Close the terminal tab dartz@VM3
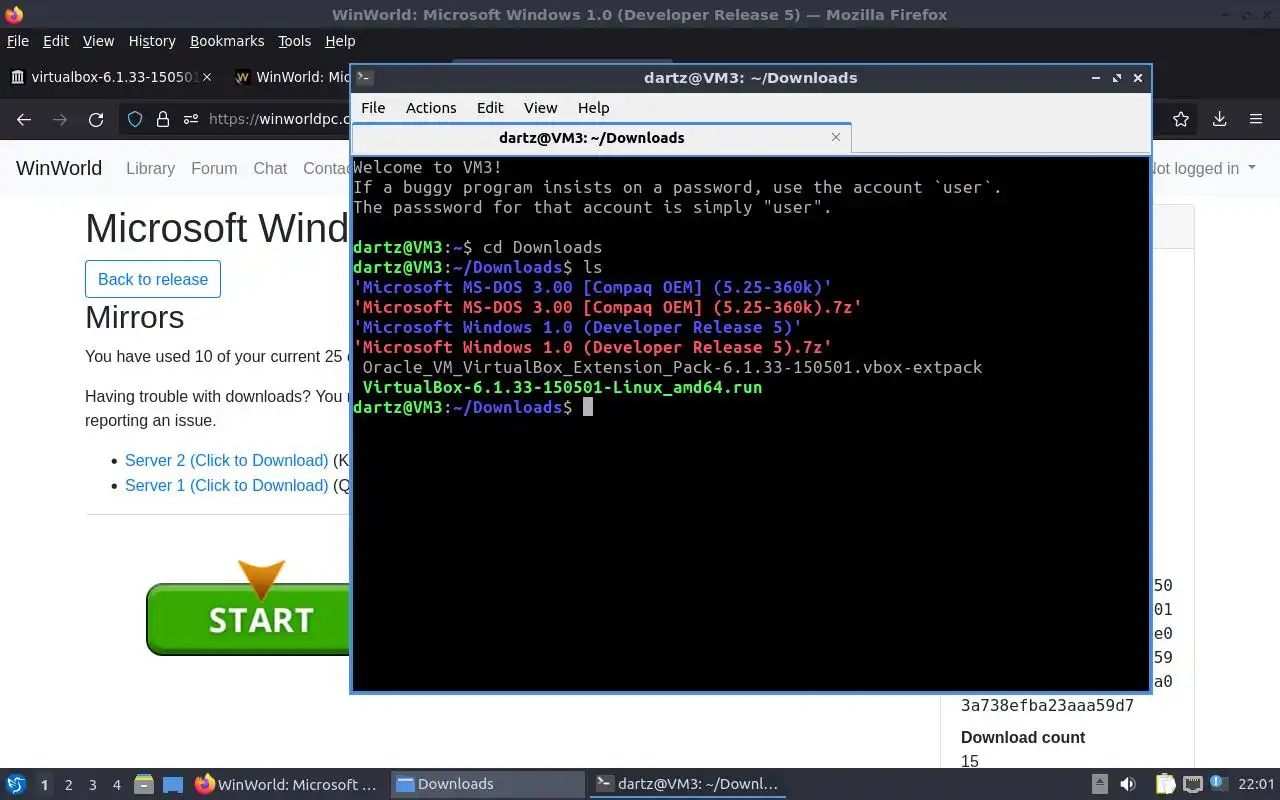 (x=836, y=137)
